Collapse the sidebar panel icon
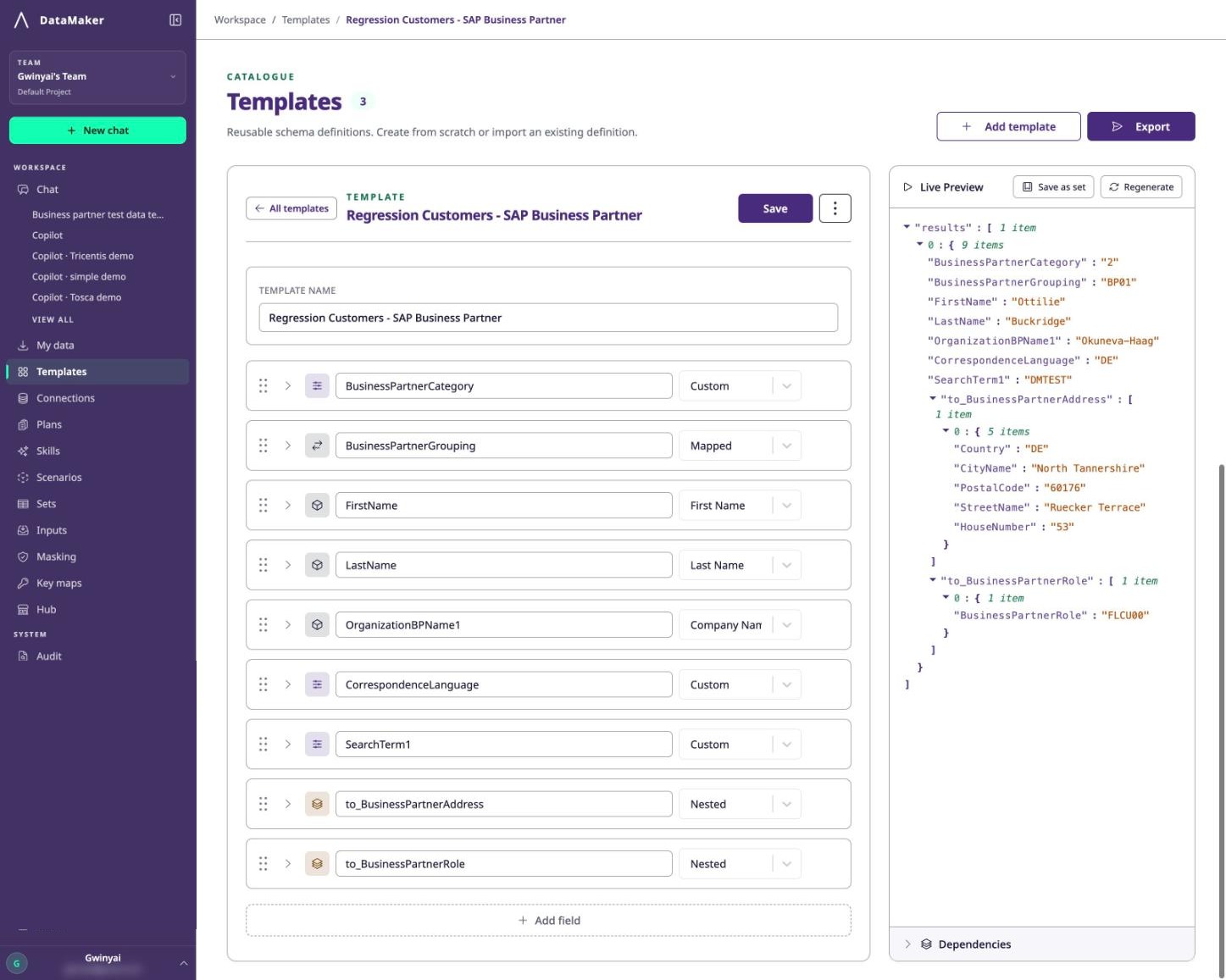1226x980 pixels. tap(175, 20)
